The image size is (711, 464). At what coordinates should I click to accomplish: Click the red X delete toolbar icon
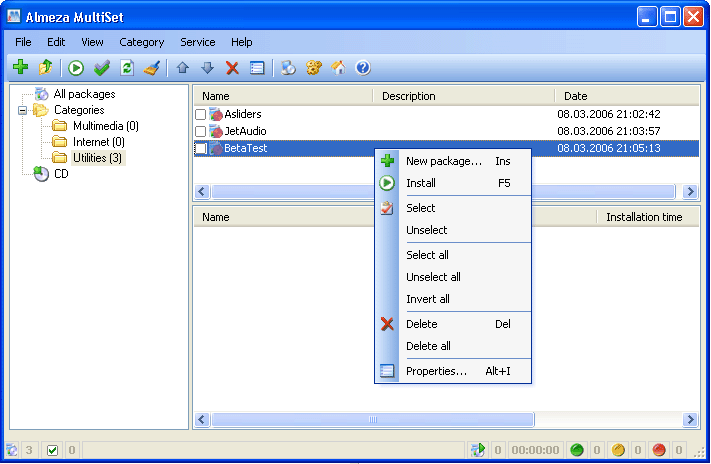point(232,68)
